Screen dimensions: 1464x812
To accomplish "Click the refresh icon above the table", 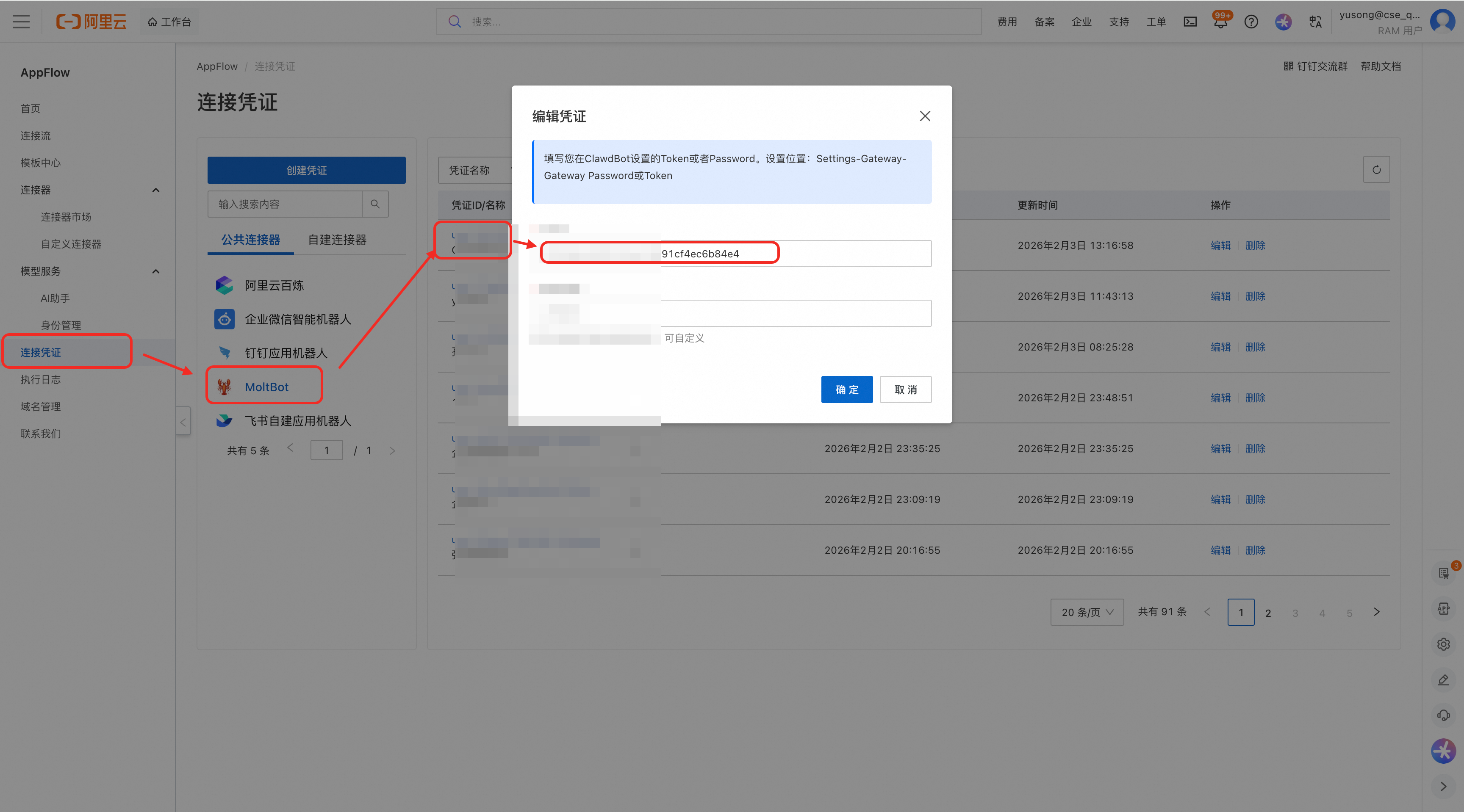I will pos(1376,169).
